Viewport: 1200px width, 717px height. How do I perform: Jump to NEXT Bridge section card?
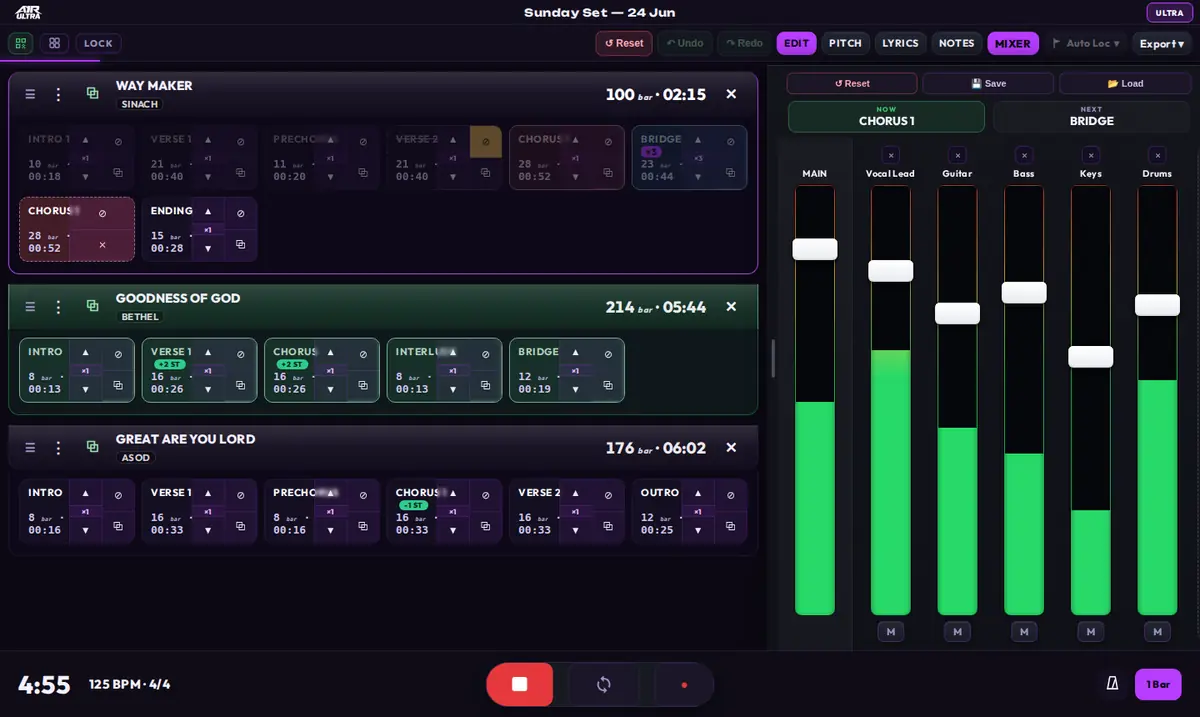tap(1091, 116)
